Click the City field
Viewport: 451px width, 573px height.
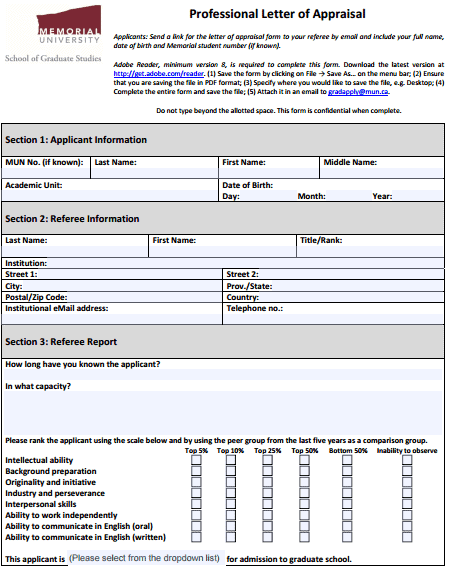point(122,286)
